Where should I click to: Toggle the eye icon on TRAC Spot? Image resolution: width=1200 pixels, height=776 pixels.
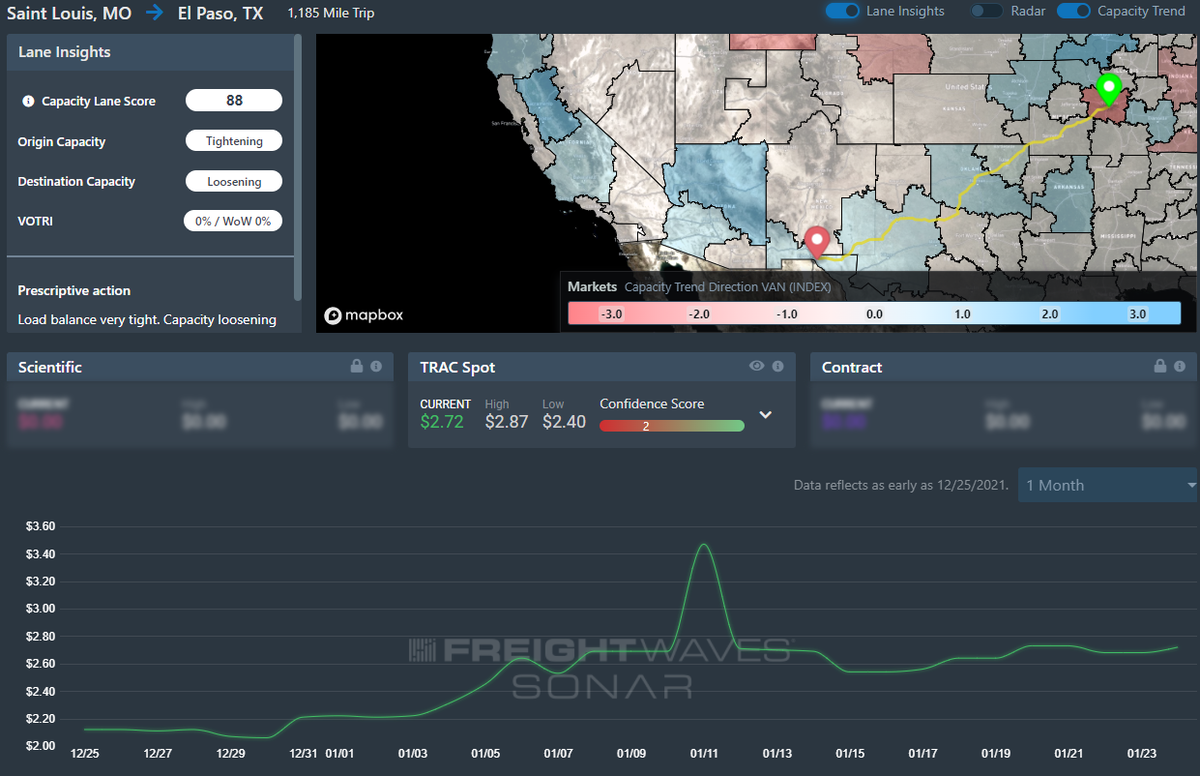[x=757, y=367]
